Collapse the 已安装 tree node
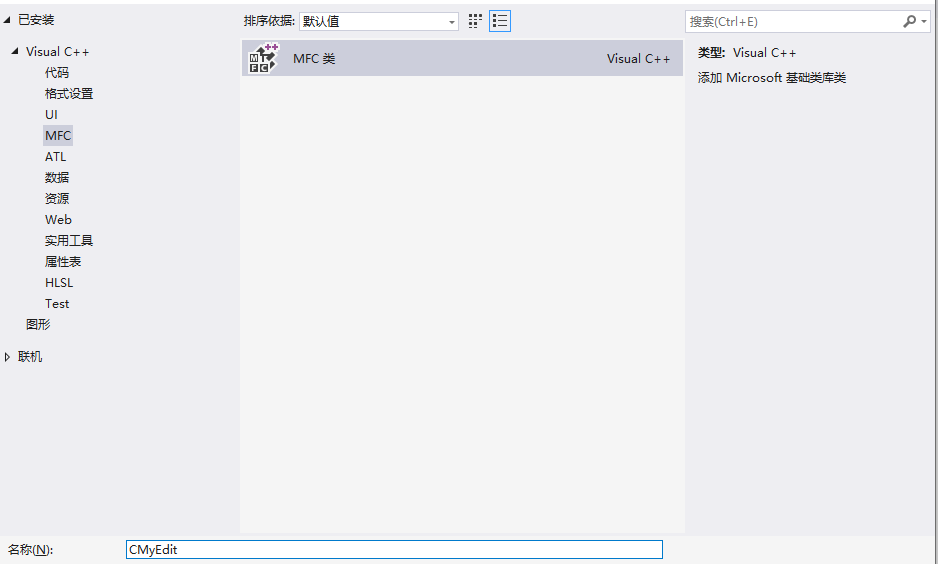This screenshot has height=564, width=938. coord(7,20)
